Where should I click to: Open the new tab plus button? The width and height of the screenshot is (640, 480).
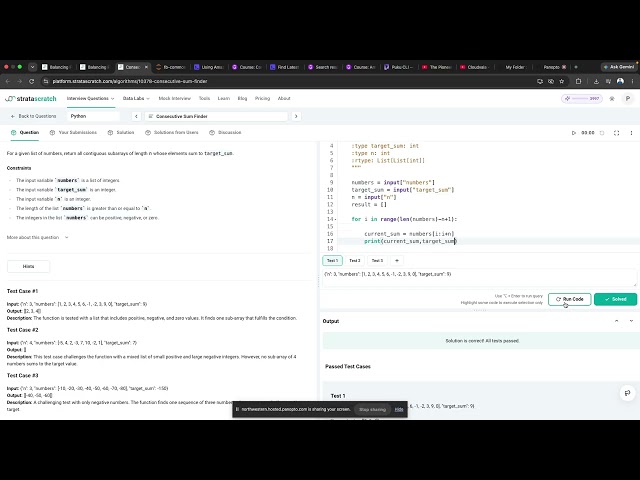click(576, 67)
